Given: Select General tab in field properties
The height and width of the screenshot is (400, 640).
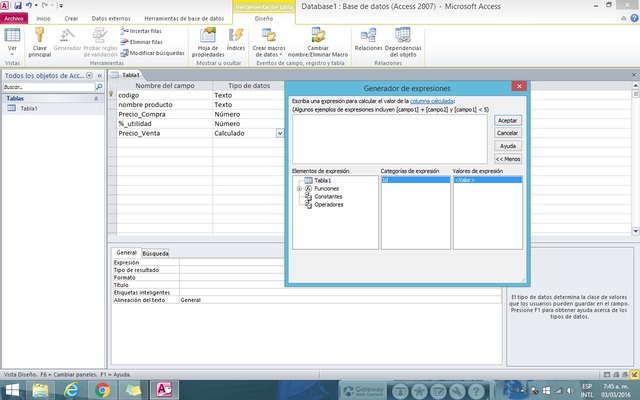Looking at the screenshot, I should [126, 253].
